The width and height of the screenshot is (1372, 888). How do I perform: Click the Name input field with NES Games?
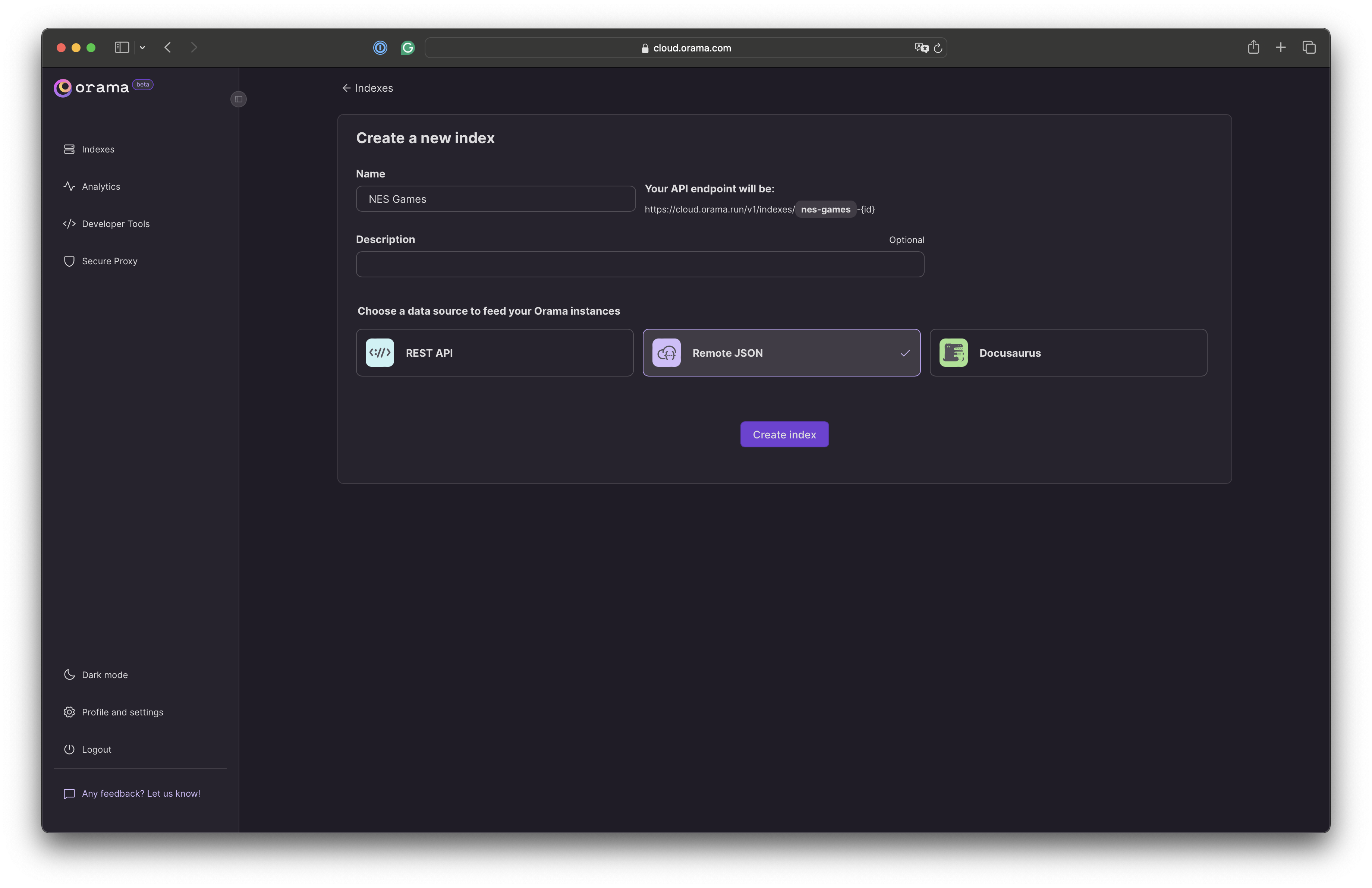[496, 199]
